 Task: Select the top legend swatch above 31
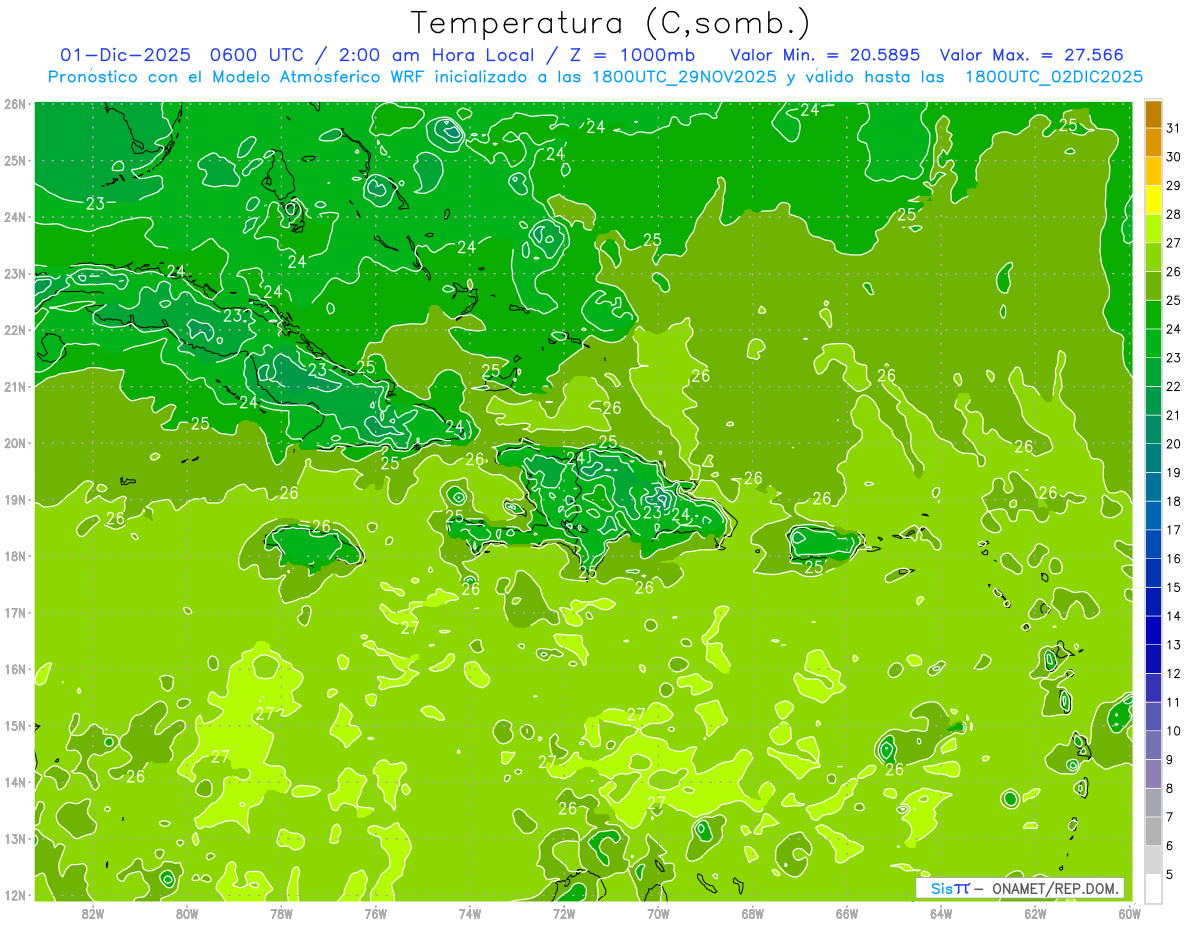tap(1153, 114)
